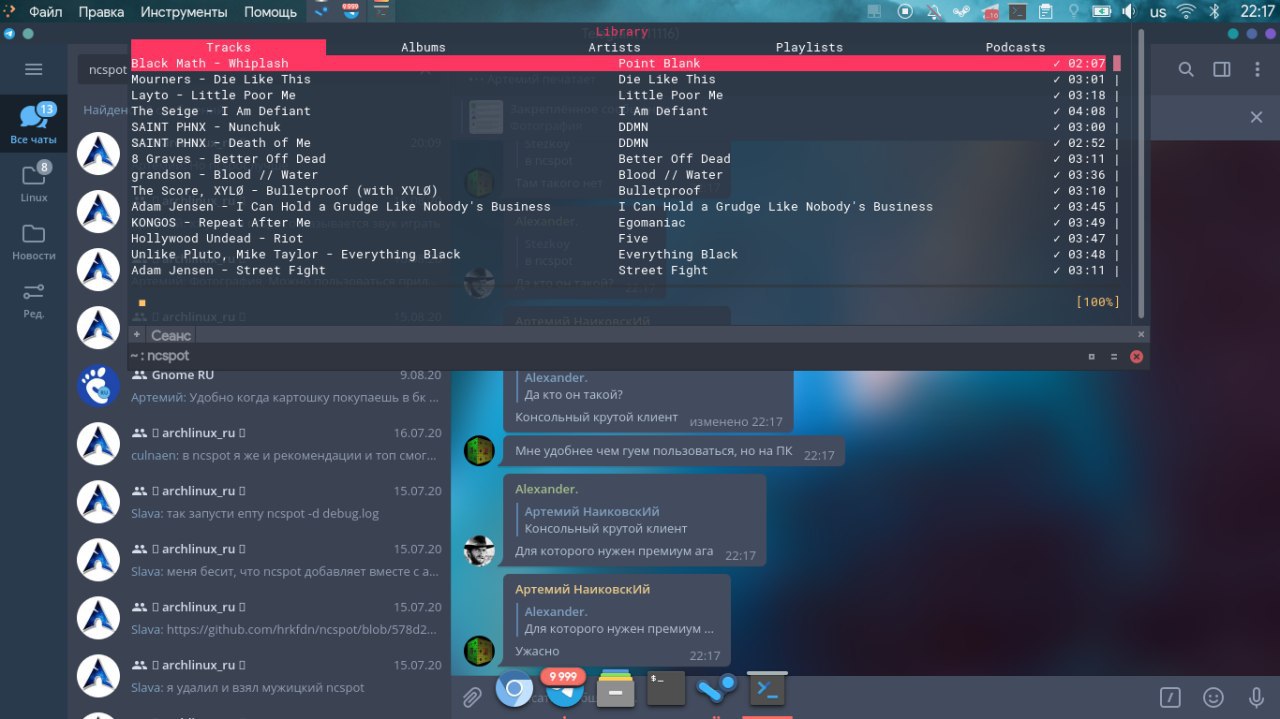Open the Новости chat folder

(x=34, y=241)
